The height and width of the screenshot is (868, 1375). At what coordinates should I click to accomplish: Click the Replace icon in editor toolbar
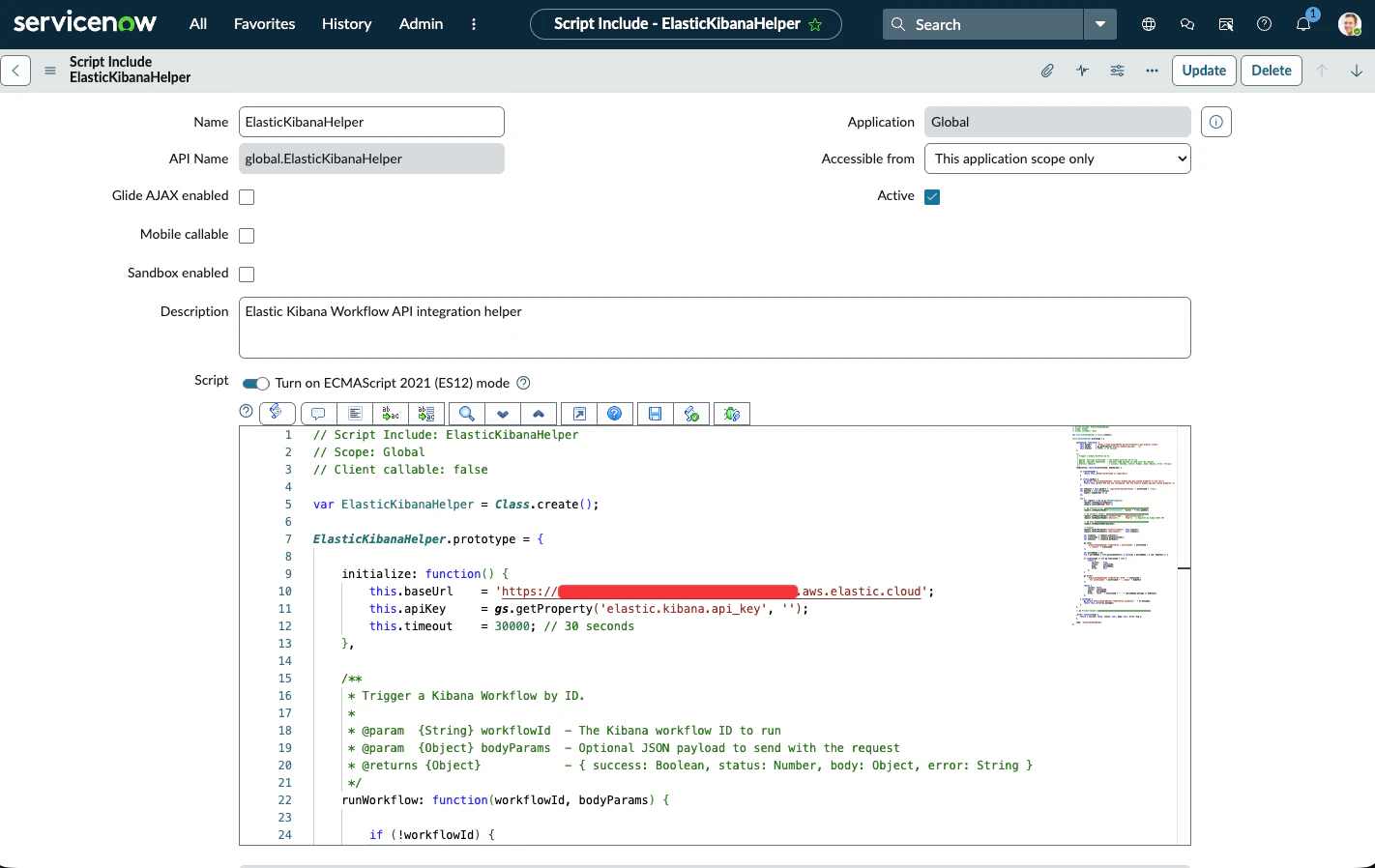[391, 414]
